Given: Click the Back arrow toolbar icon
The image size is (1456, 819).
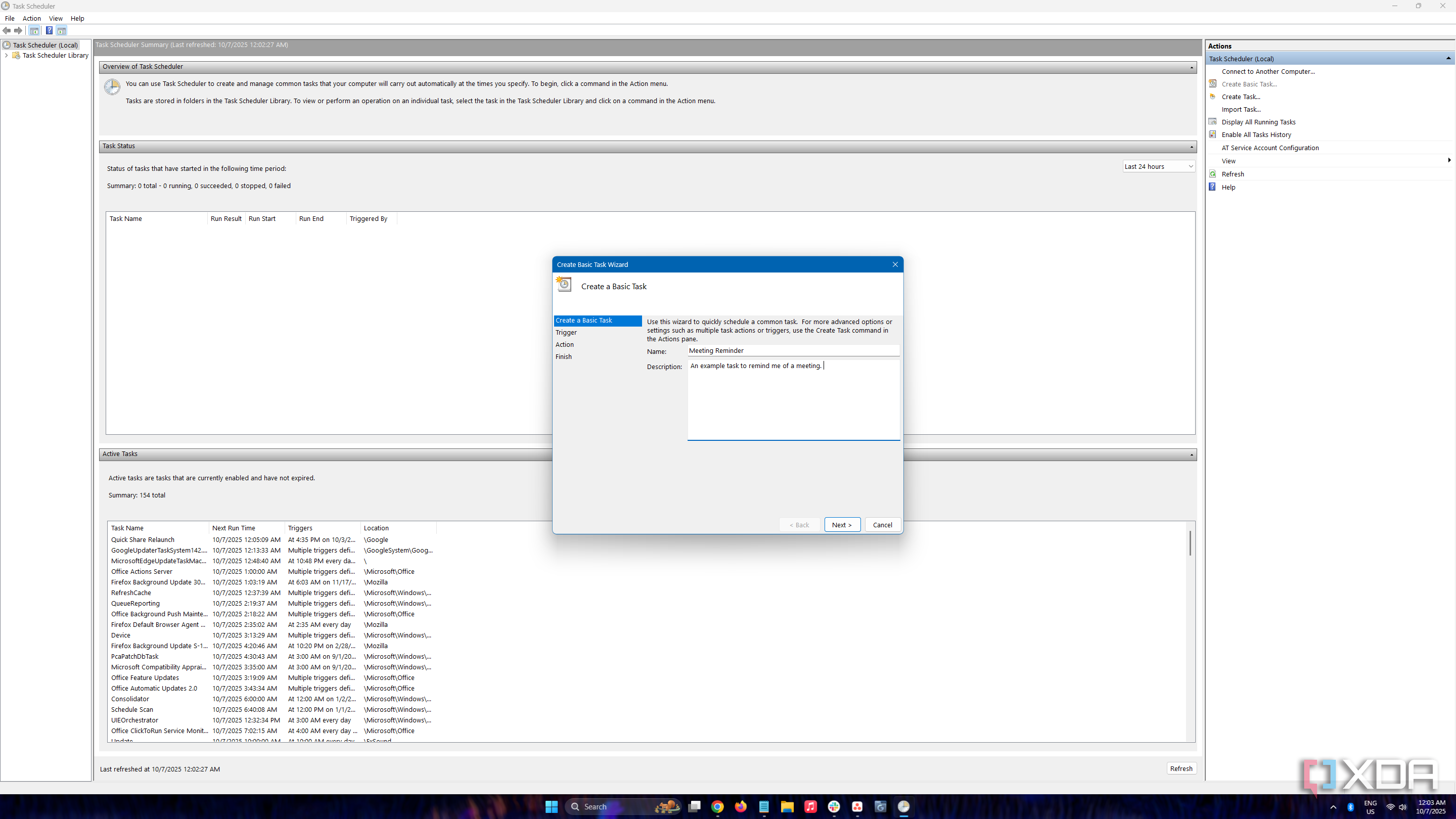Looking at the screenshot, I should point(7,30).
